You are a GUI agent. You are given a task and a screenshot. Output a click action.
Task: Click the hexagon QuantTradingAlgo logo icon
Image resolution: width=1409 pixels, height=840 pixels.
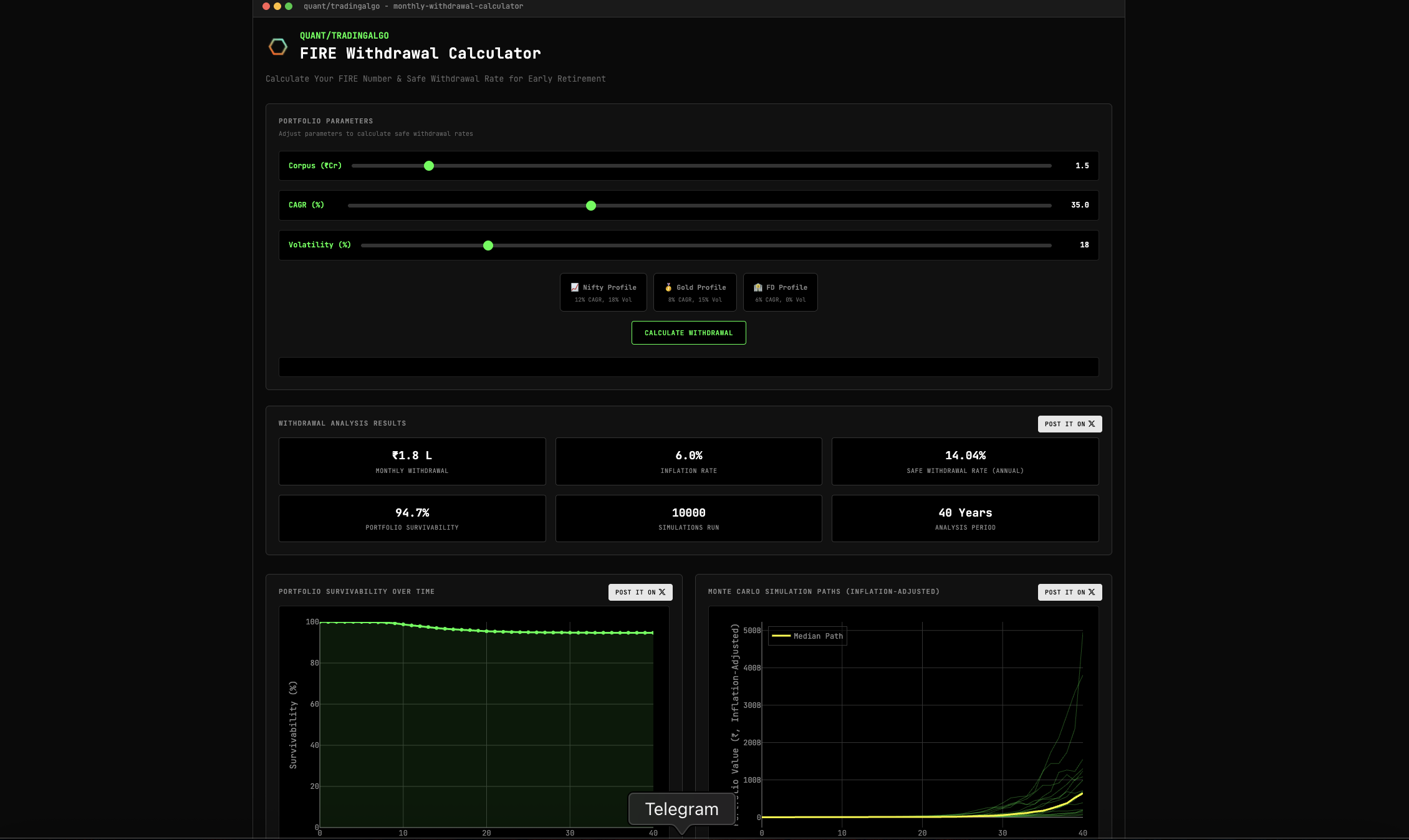(x=278, y=47)
